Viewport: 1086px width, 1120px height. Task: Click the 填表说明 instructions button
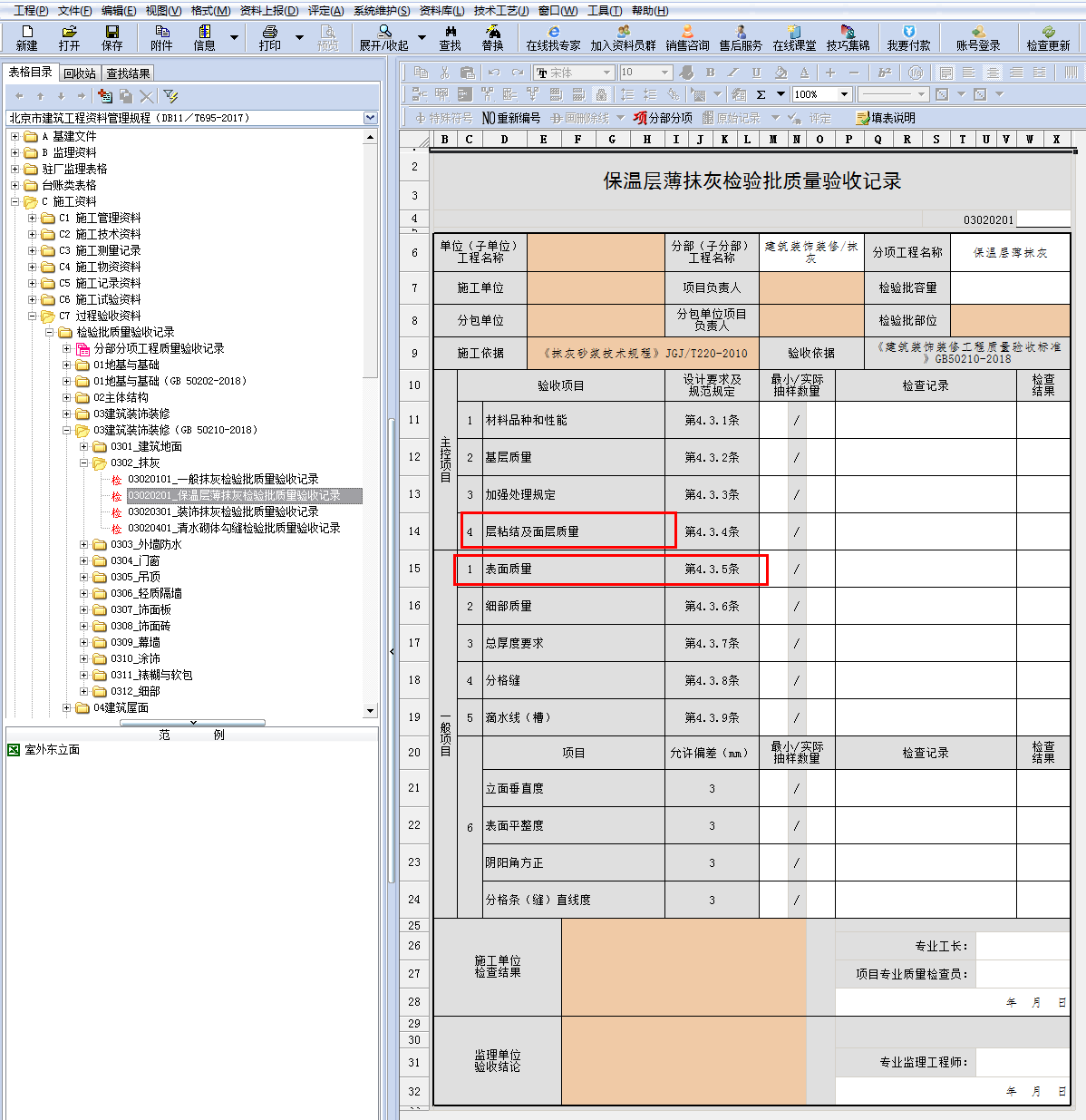886,118
